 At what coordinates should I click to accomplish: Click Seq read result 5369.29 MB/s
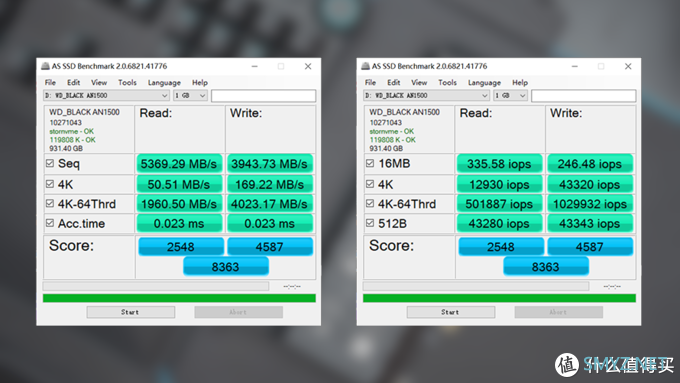[x=179, y=164]
